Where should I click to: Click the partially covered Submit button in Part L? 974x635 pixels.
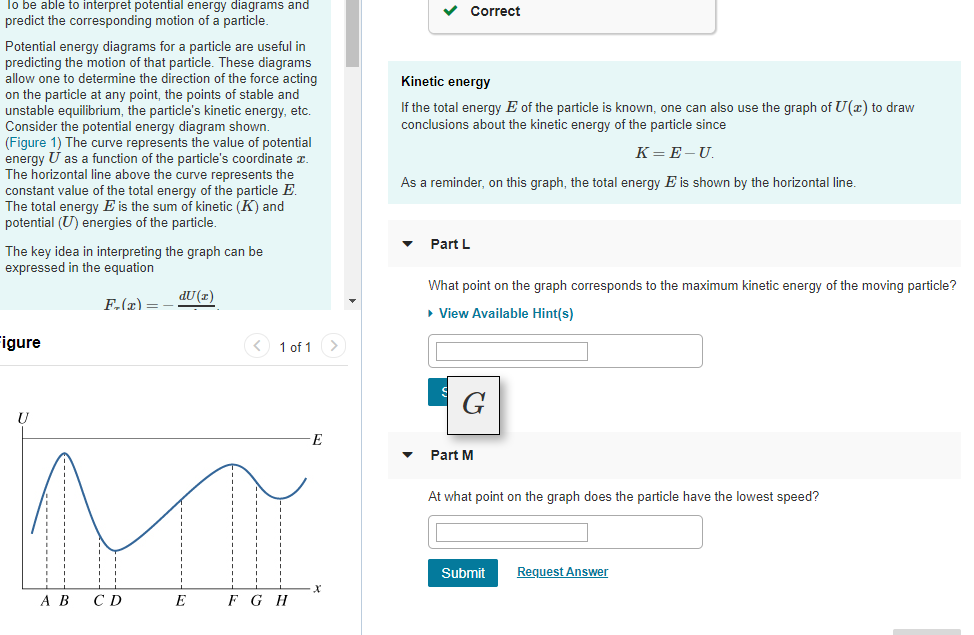(x=440, y=391)
